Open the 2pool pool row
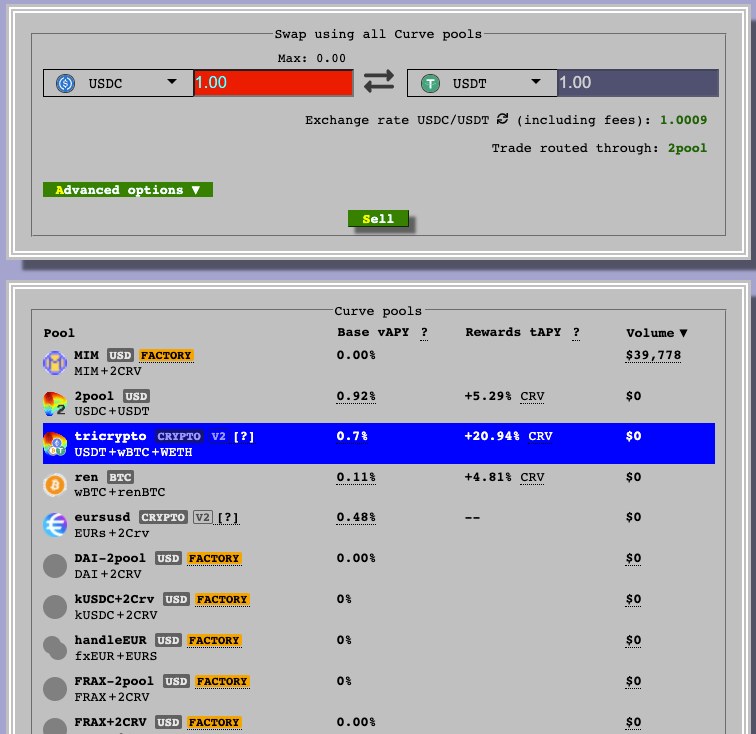756x734 pixels. pos(379,404)
